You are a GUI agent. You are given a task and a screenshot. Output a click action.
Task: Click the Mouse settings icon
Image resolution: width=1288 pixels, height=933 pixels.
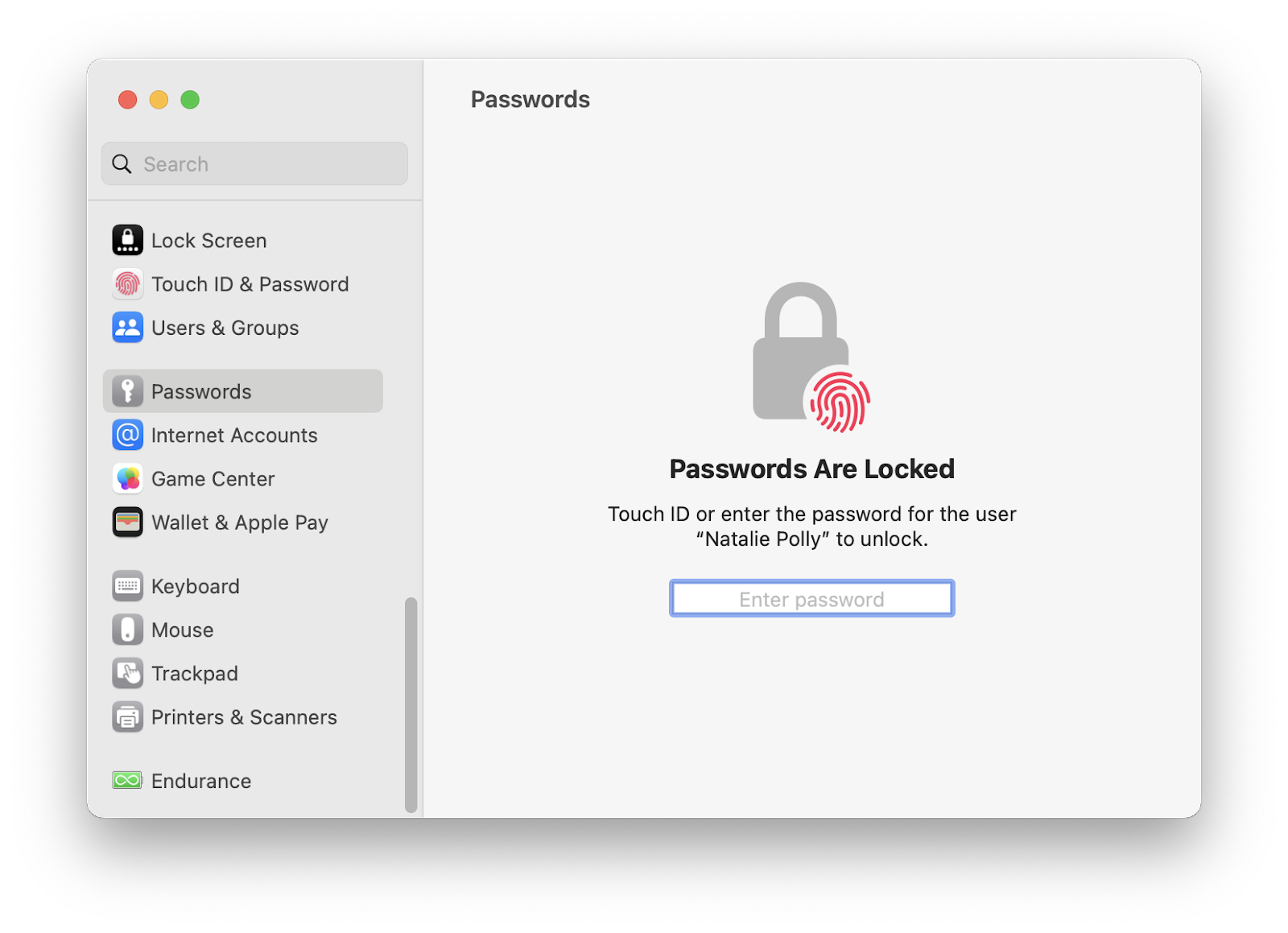tap(127, 630)
